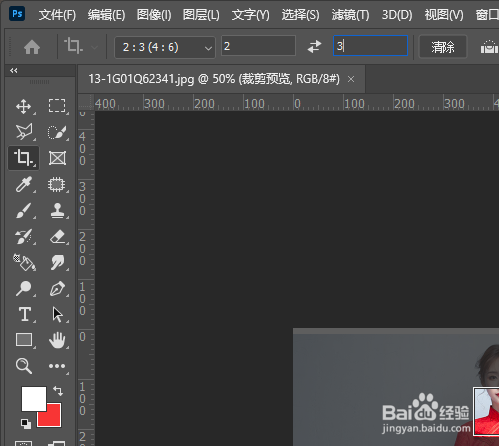Viewport: 499px width, 446px height.
Task: Click the height field containing 3
Action: click(x=370, y=46)
